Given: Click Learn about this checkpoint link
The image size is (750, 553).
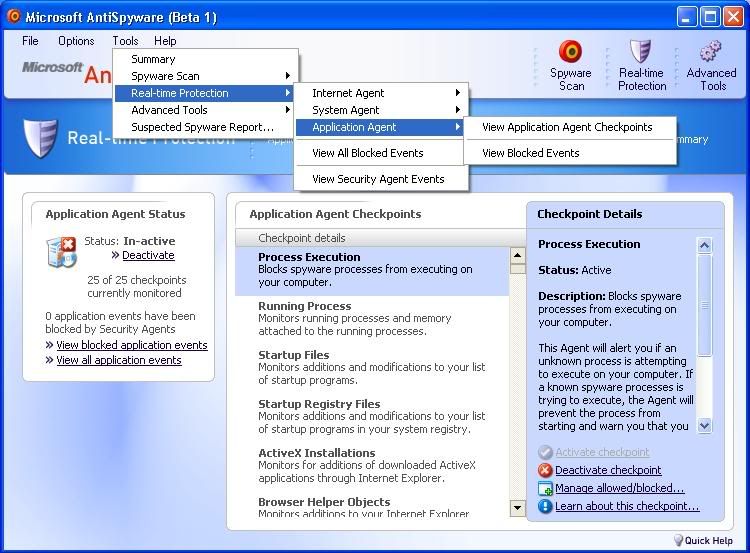Looking at the screenshot, I should pos(627,506).
